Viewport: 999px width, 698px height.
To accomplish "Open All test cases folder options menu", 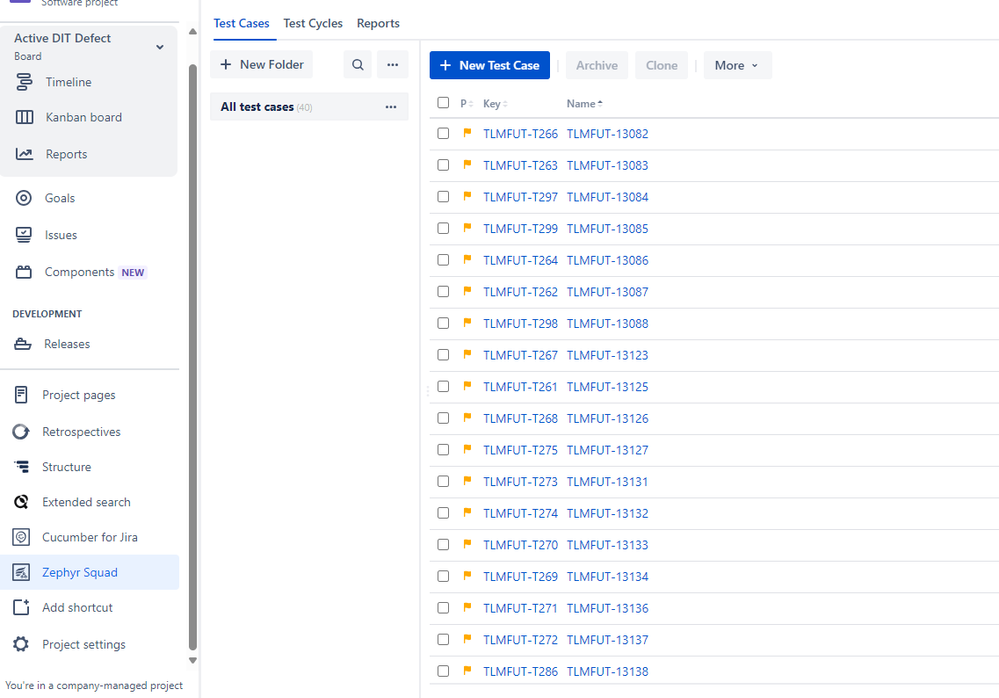I will pyautogui.click(x=391, y=107).
